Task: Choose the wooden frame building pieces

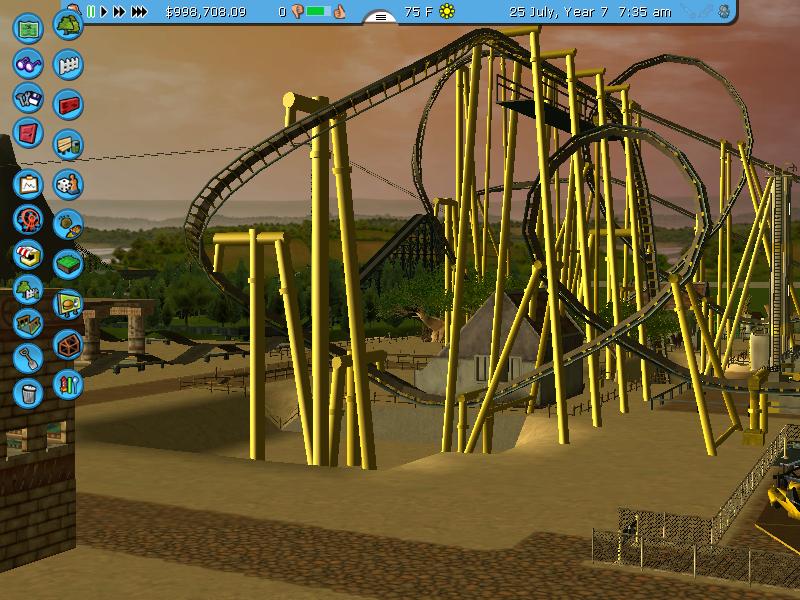Action: click(68, 344)
